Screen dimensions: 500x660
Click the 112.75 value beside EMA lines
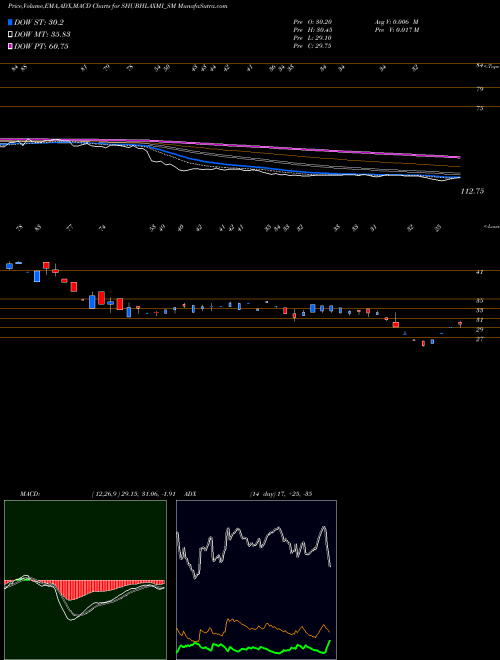pyautogui.click(x=472, y=191)
